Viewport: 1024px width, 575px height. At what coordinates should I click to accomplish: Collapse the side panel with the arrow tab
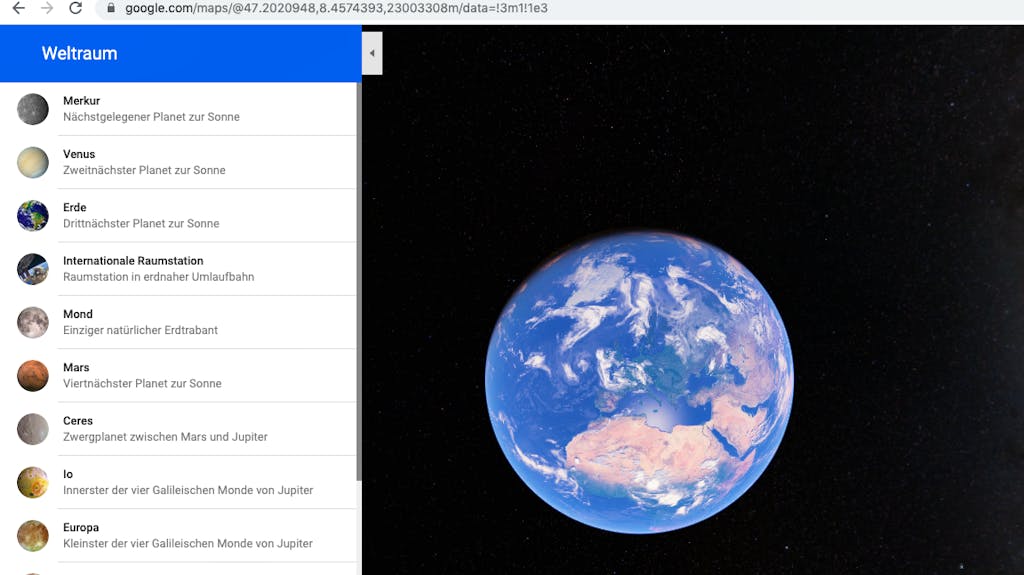pyautogui.click(x=372, y=54)
